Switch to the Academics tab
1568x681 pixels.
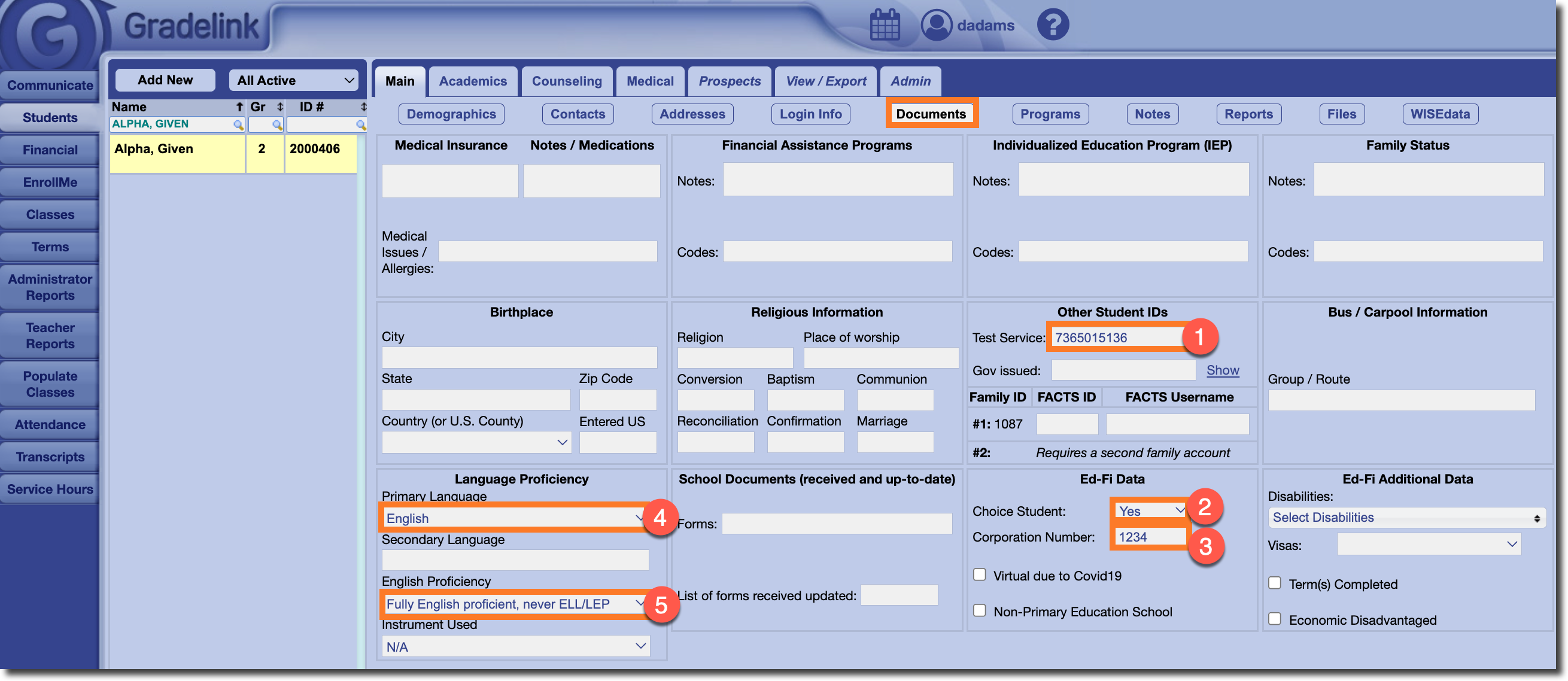coord(473,81)
